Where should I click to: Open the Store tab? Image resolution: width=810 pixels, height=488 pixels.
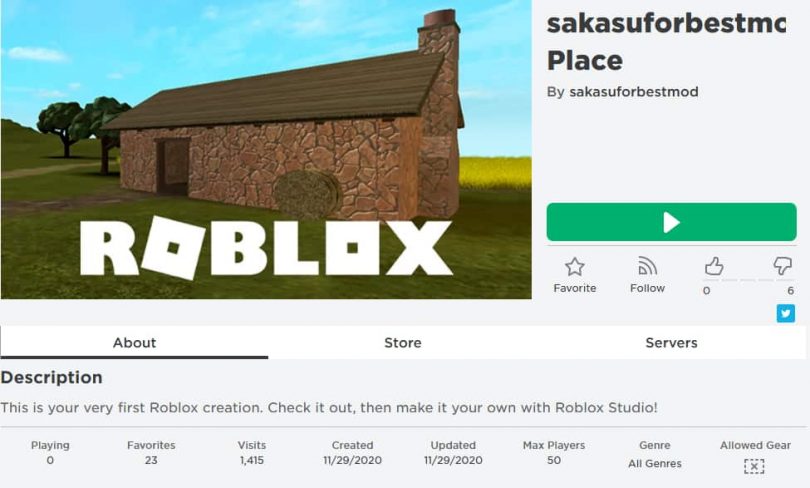(403, 342)
